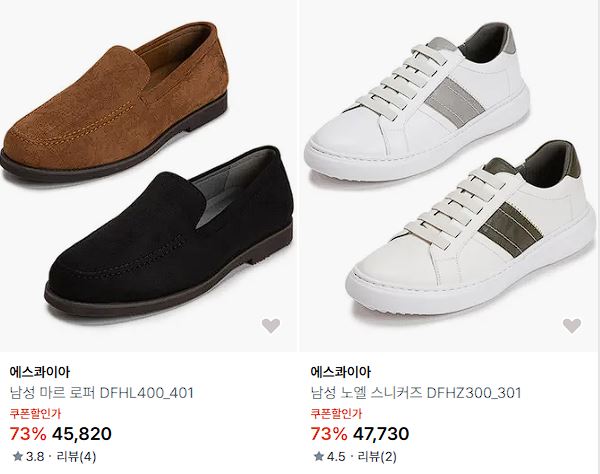Open 남성 노엘 스니커즈 DFHZ300_301 product title
This screenshot has height=474, width=600.
416,393
